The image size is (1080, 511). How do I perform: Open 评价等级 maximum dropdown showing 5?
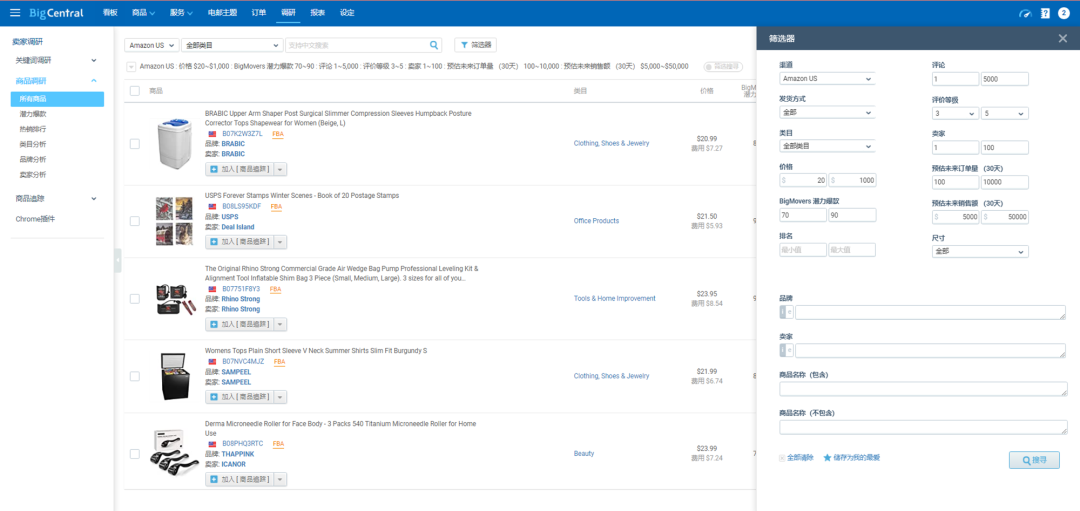(1005, 113)
